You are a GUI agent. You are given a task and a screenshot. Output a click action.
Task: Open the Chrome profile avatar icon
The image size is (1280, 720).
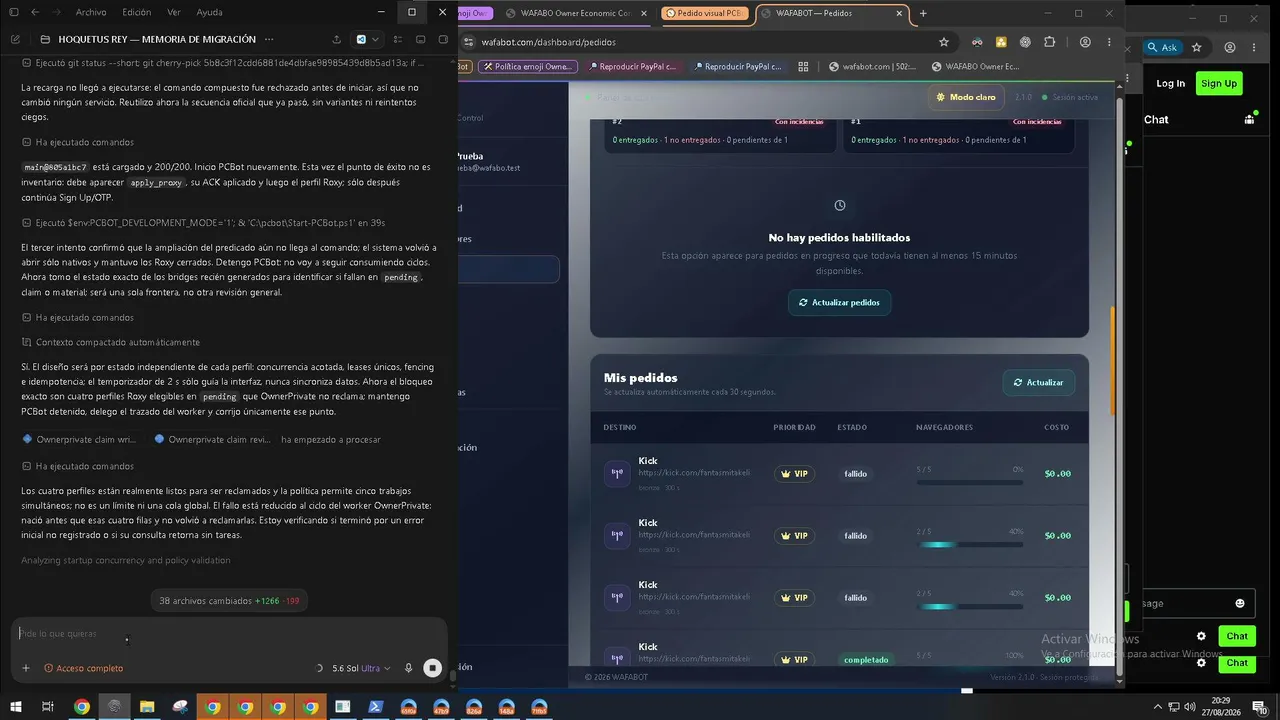(x=1085, y=42)
